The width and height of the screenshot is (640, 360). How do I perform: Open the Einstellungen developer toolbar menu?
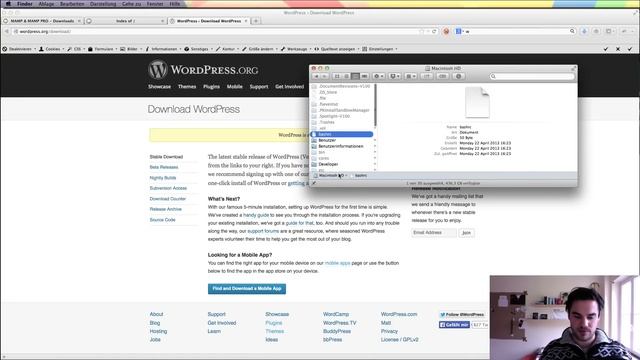click(x=380, y=49)
